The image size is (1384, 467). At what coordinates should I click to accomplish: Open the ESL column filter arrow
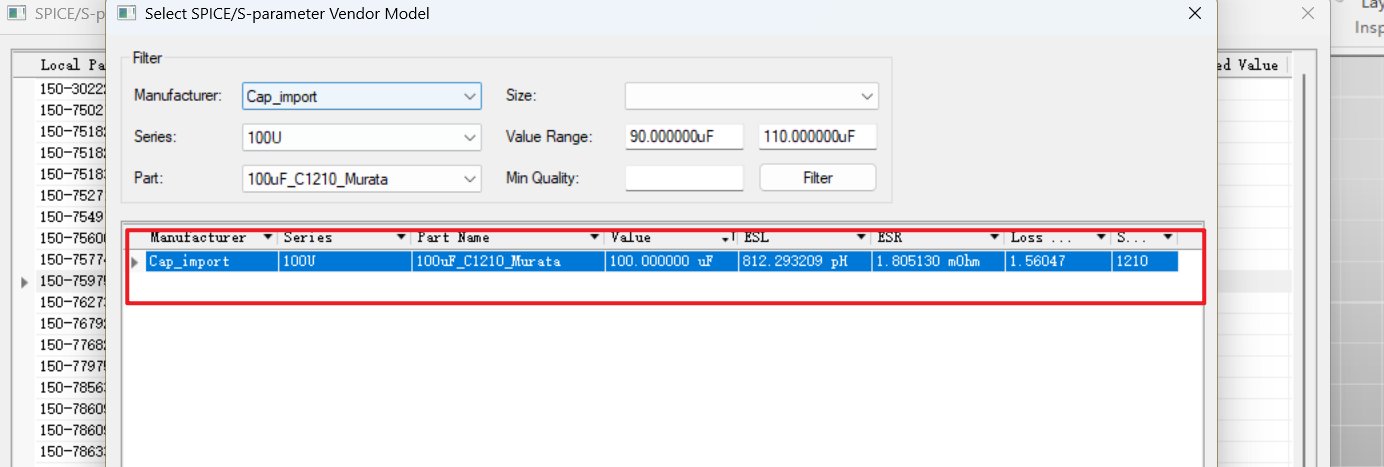861,238
